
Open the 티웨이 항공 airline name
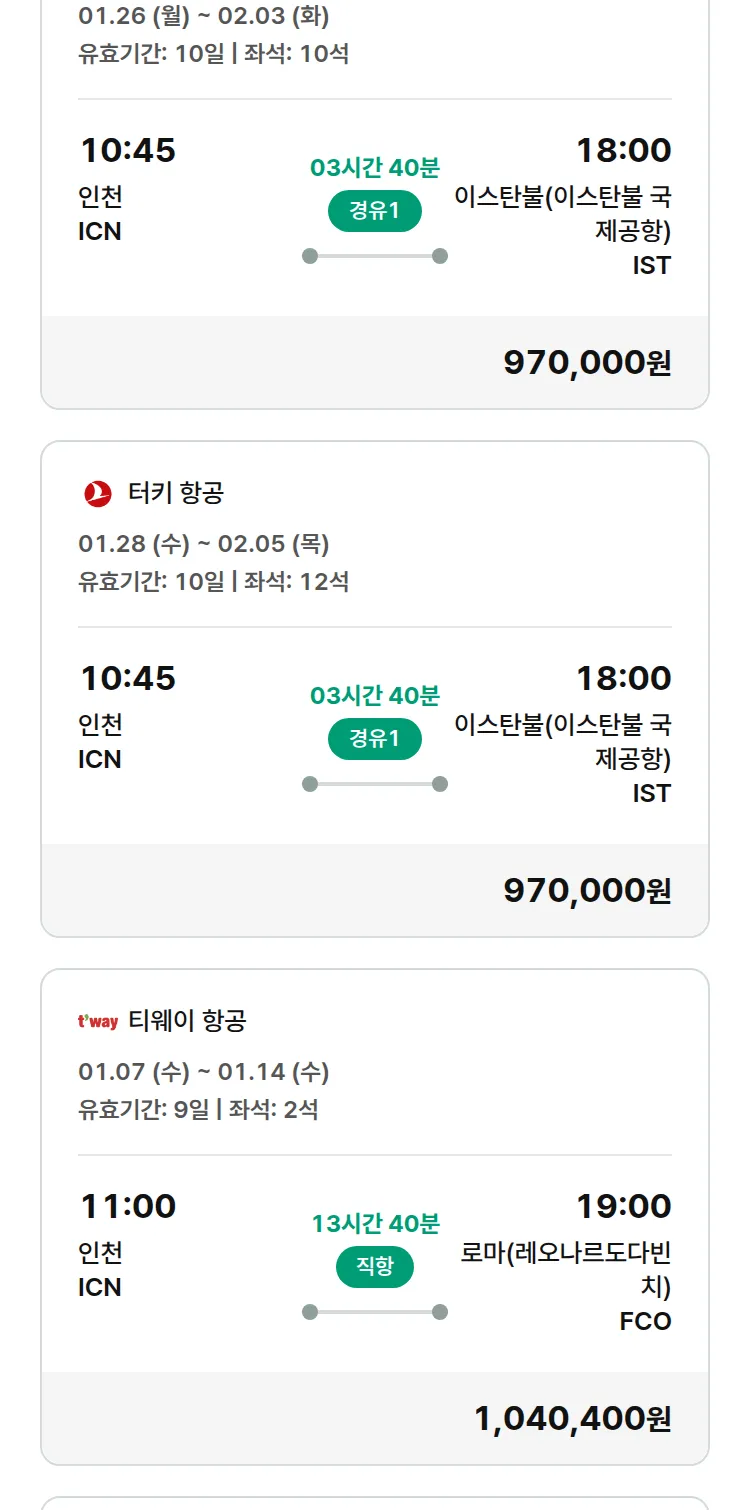click(x=187, y=1021)
